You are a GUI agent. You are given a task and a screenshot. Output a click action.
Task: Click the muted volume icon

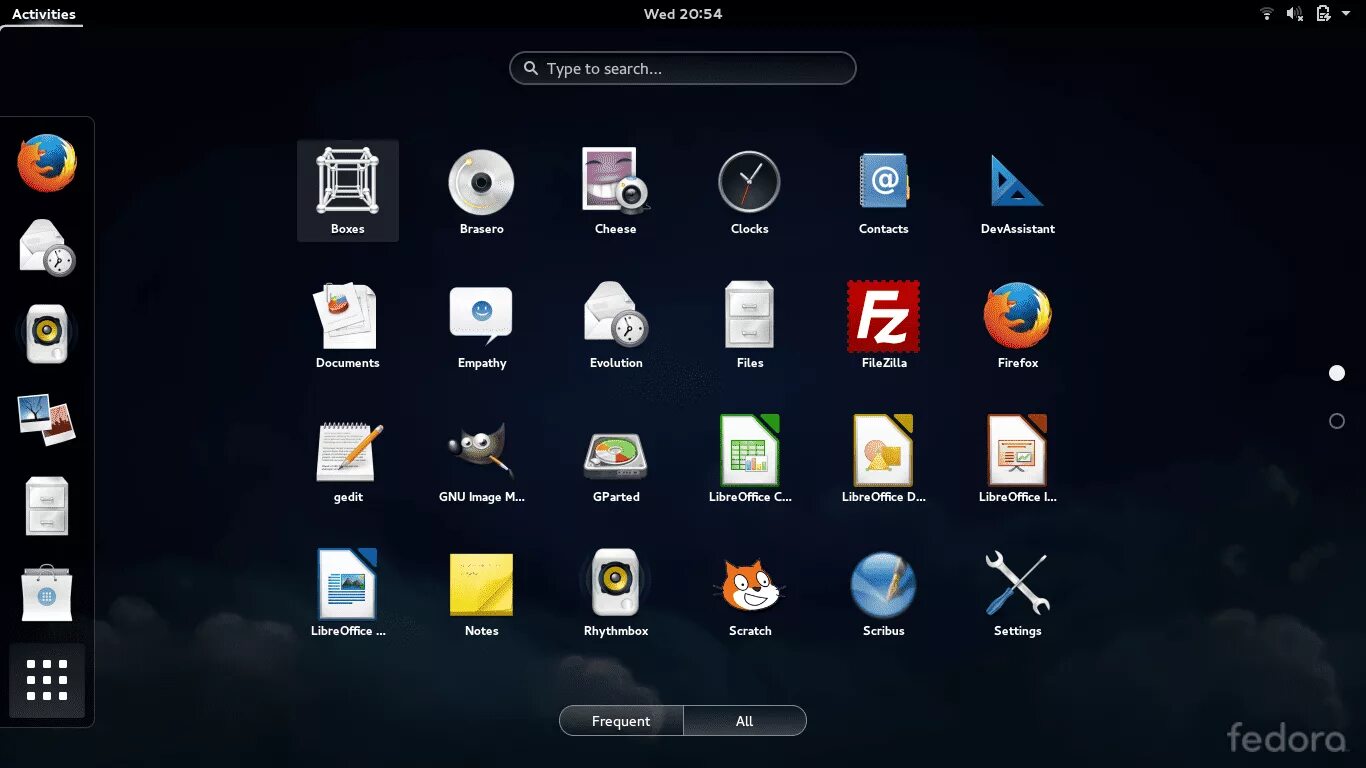click(1295, 14)
